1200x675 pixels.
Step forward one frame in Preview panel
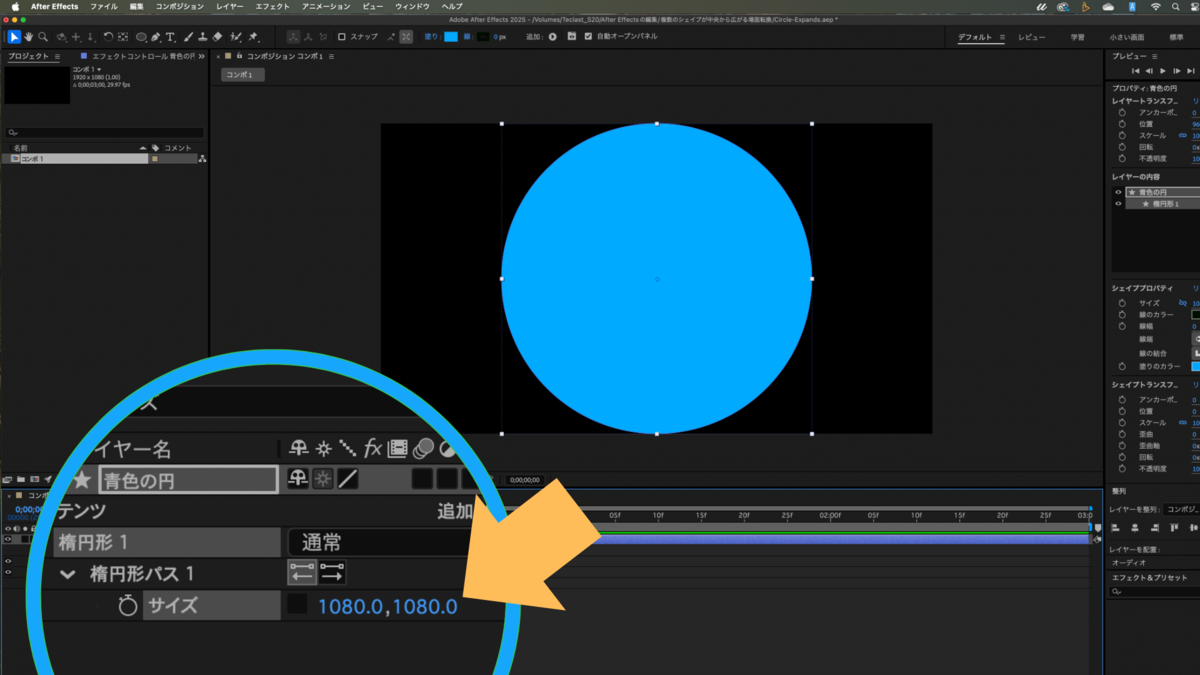1176,71
